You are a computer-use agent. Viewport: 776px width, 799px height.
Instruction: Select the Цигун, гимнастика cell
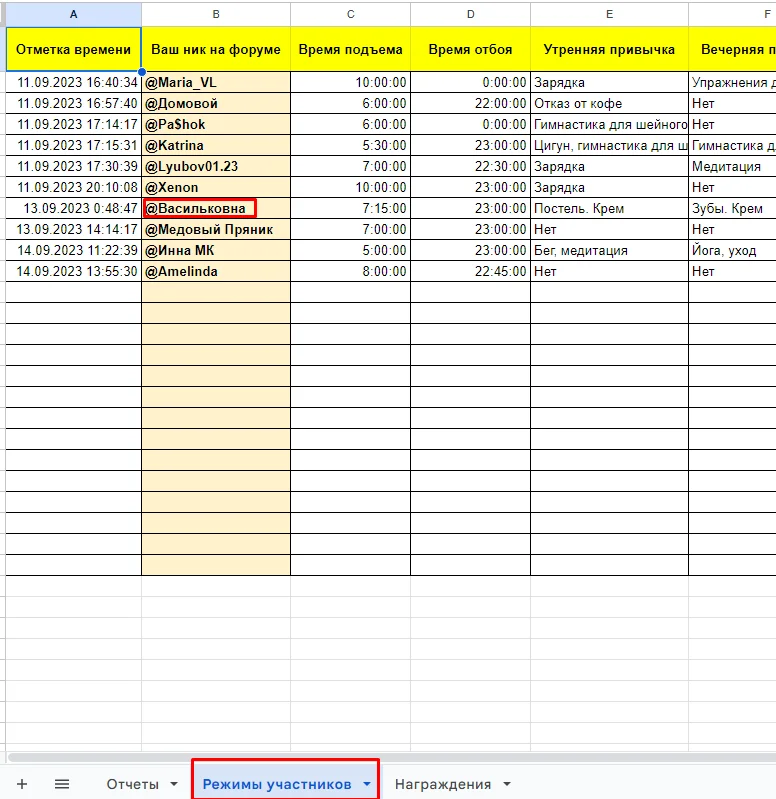[609, 145]
